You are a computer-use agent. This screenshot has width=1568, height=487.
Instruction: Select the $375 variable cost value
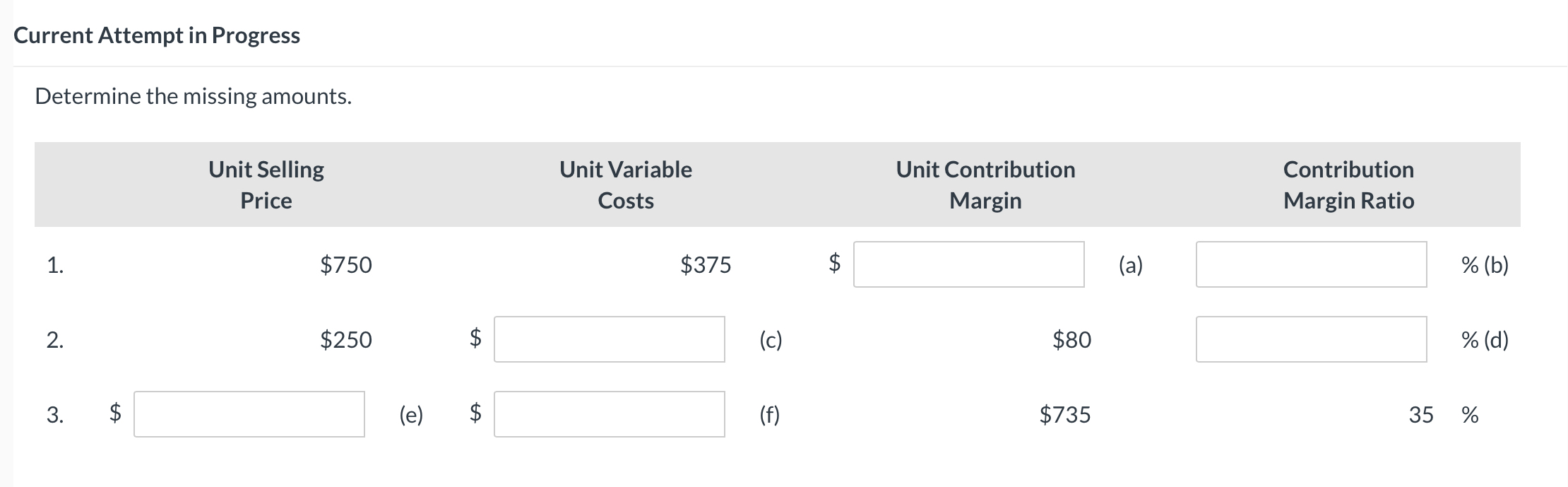point(706,265)
